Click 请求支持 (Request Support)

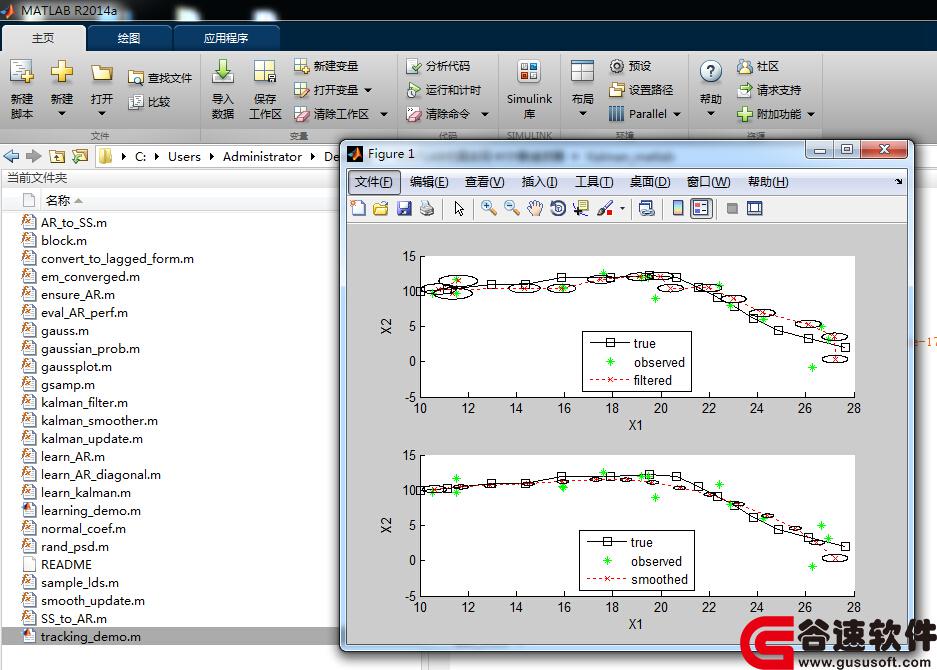pyautogui.click(x=769, y=90)
